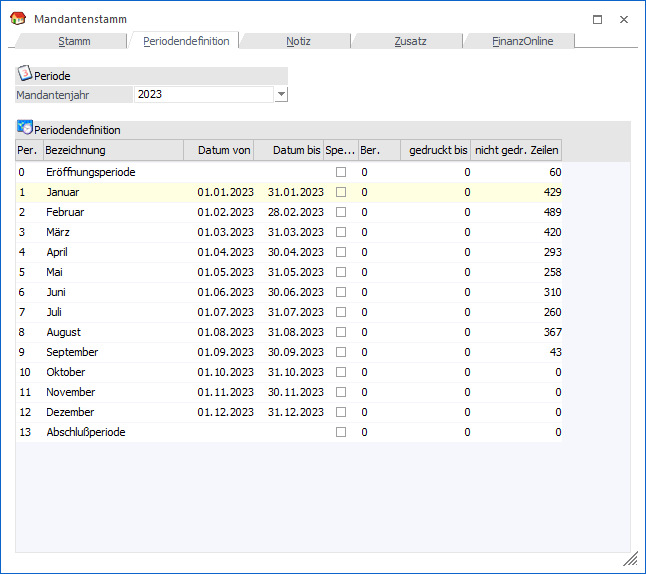Enable the checkbox in the Eröffnungsperiode row
The height and width of the screenshot is (574, 646).
tap(341, 172)
